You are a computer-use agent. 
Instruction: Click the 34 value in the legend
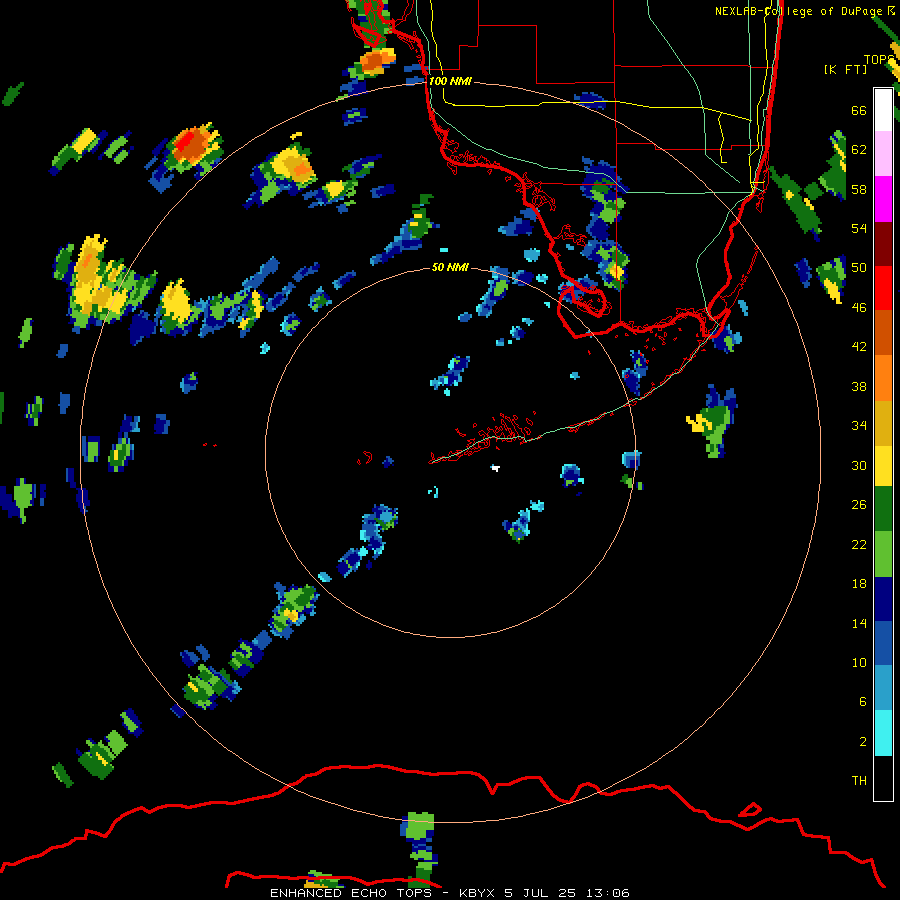pos(859,426)
